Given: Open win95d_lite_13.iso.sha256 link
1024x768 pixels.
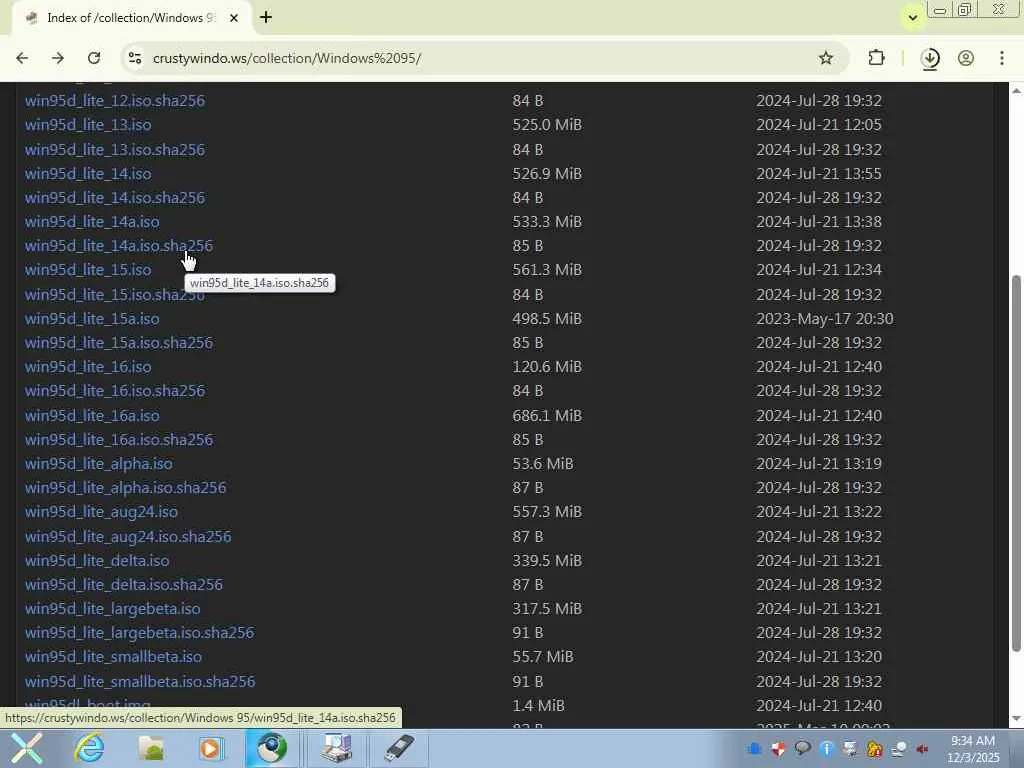Looking at the screenshot, I should pyautogui.click(x=115, y=150).
